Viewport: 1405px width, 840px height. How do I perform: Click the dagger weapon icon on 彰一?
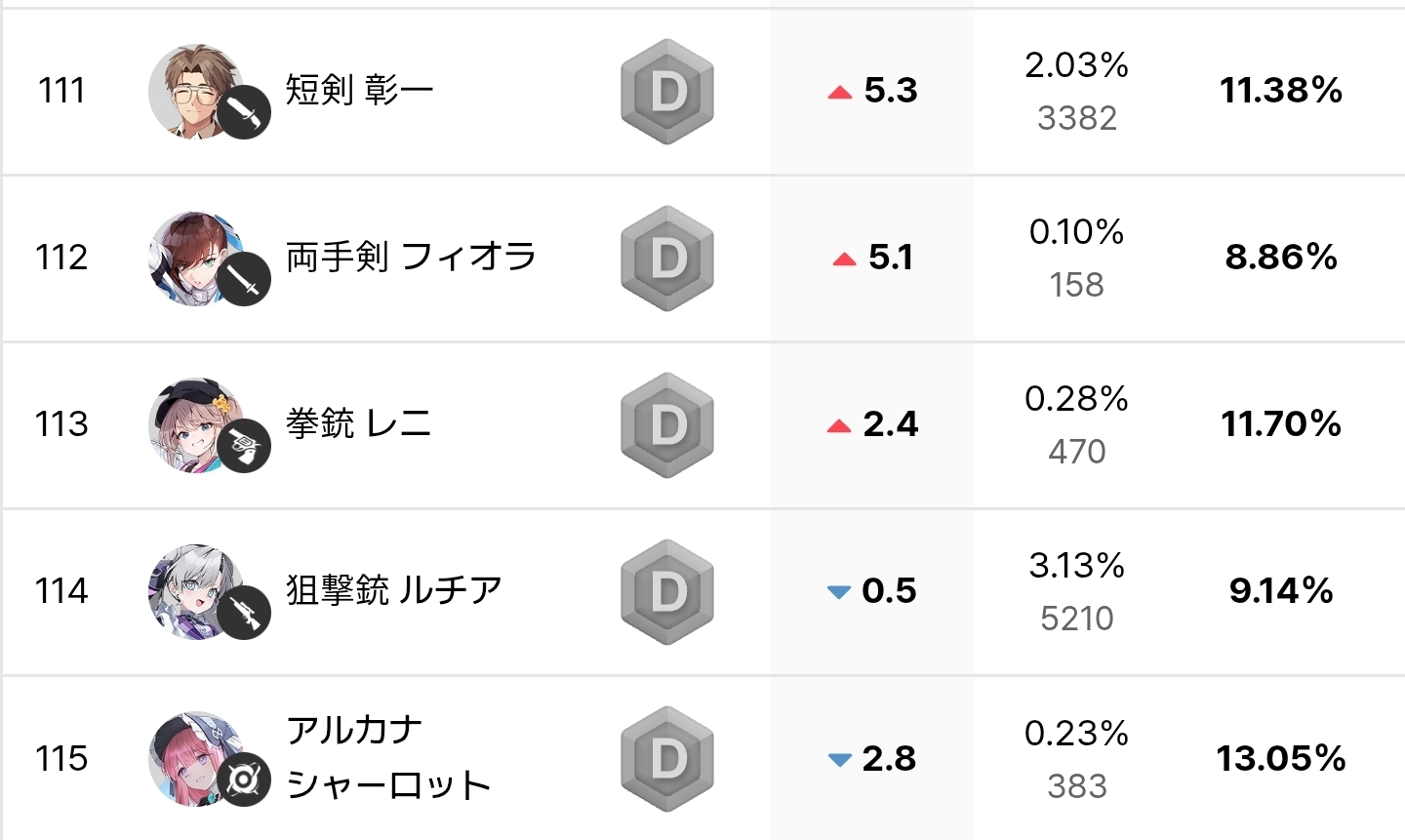(244, 112)
